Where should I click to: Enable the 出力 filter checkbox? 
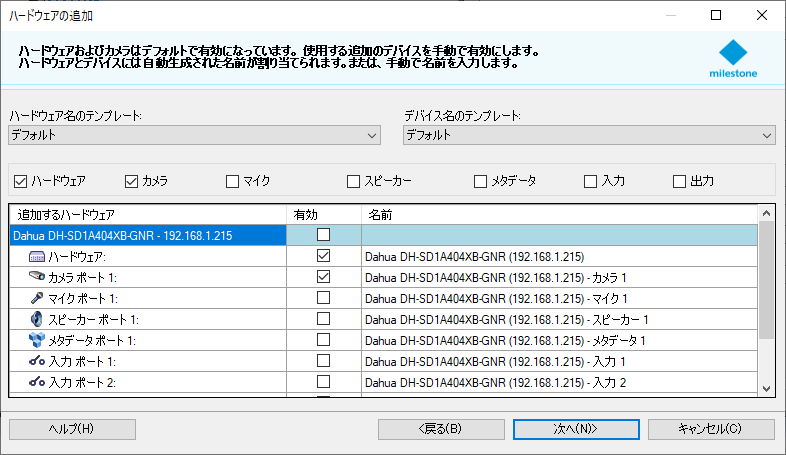679,181
